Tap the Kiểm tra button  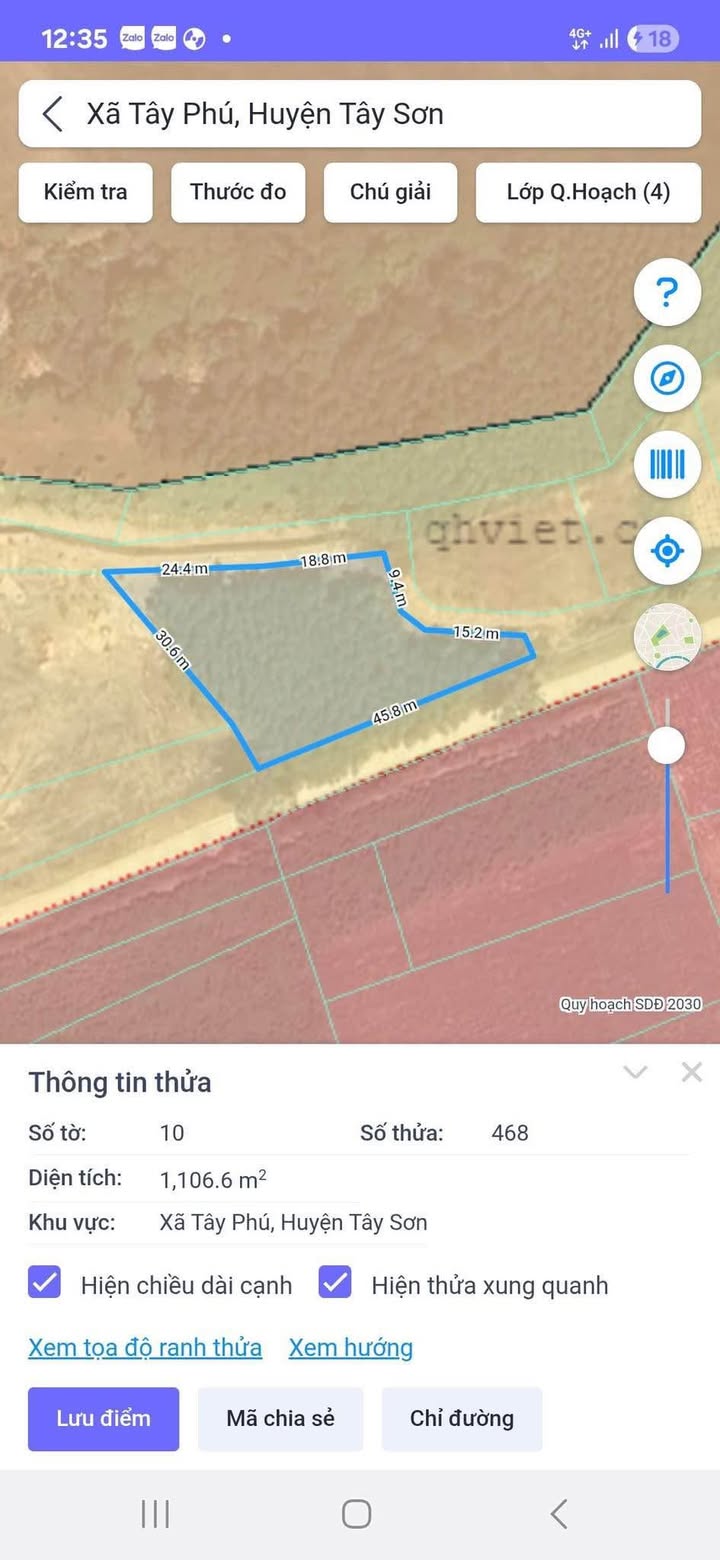pos(85,192)
